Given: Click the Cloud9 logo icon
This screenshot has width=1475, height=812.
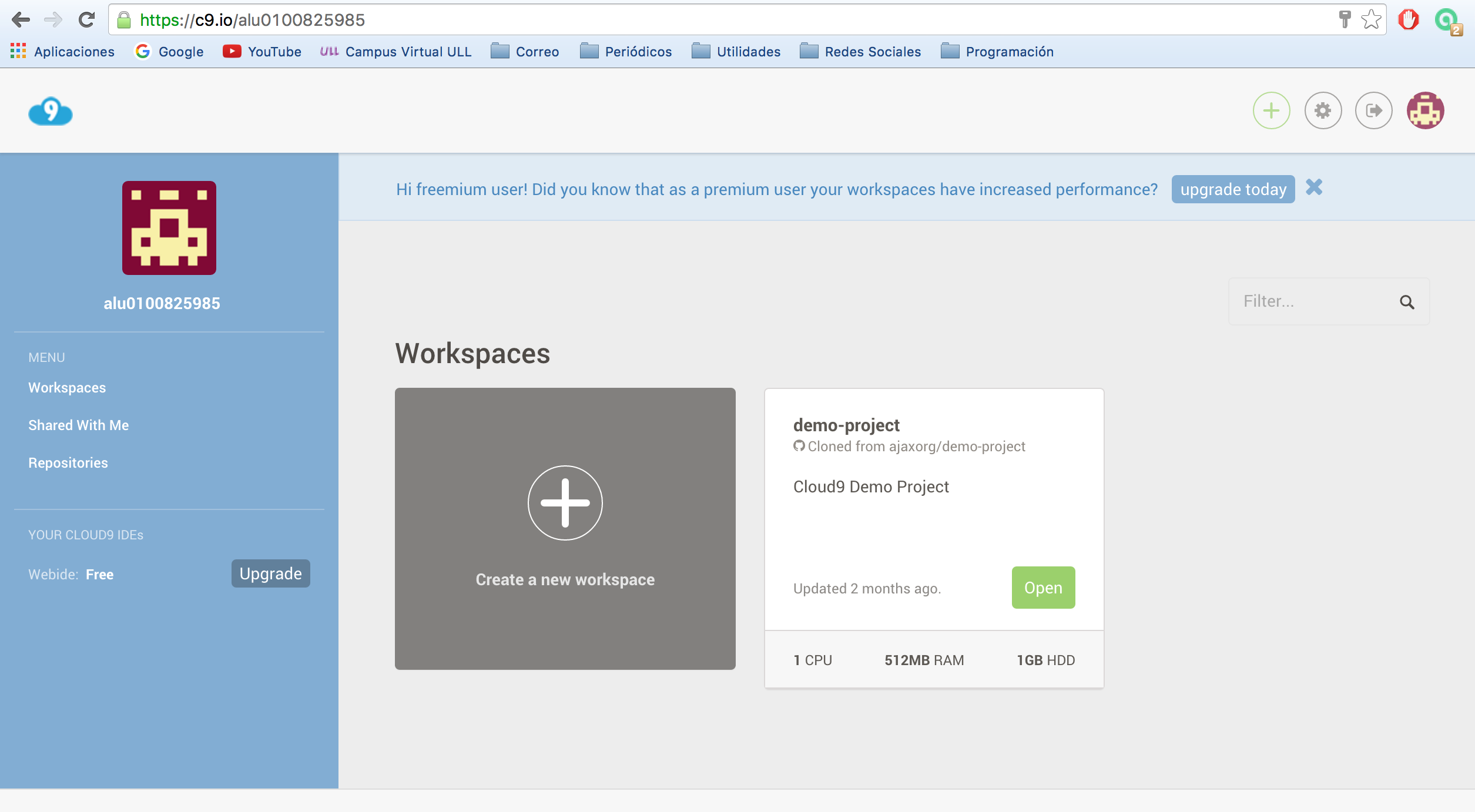Looking at the screenshot, I should [51, 111].
